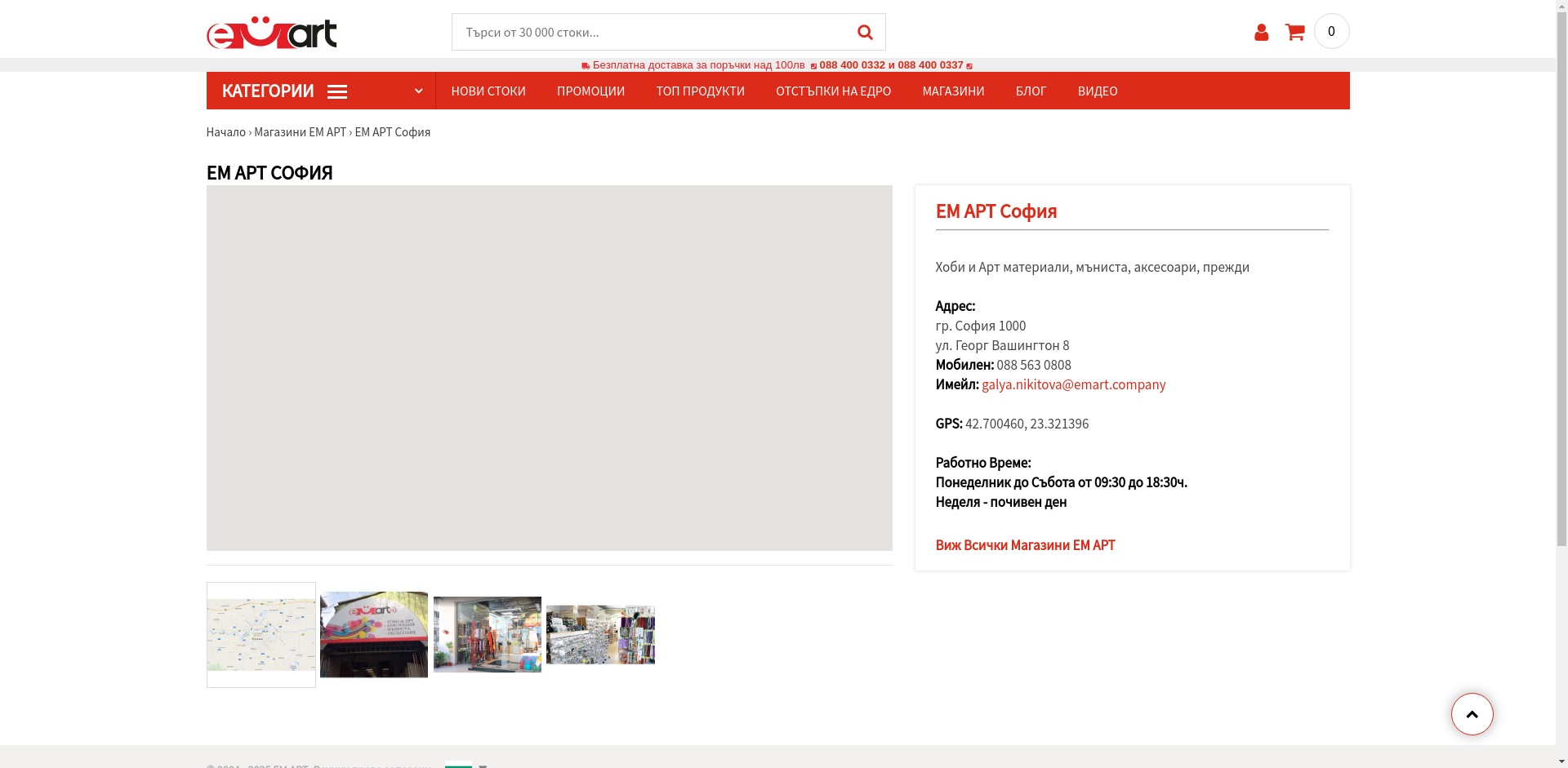Click the scroll-to-top arrow button
The height and width of the screenshot is (768, 1568).
coord(1472,714)
